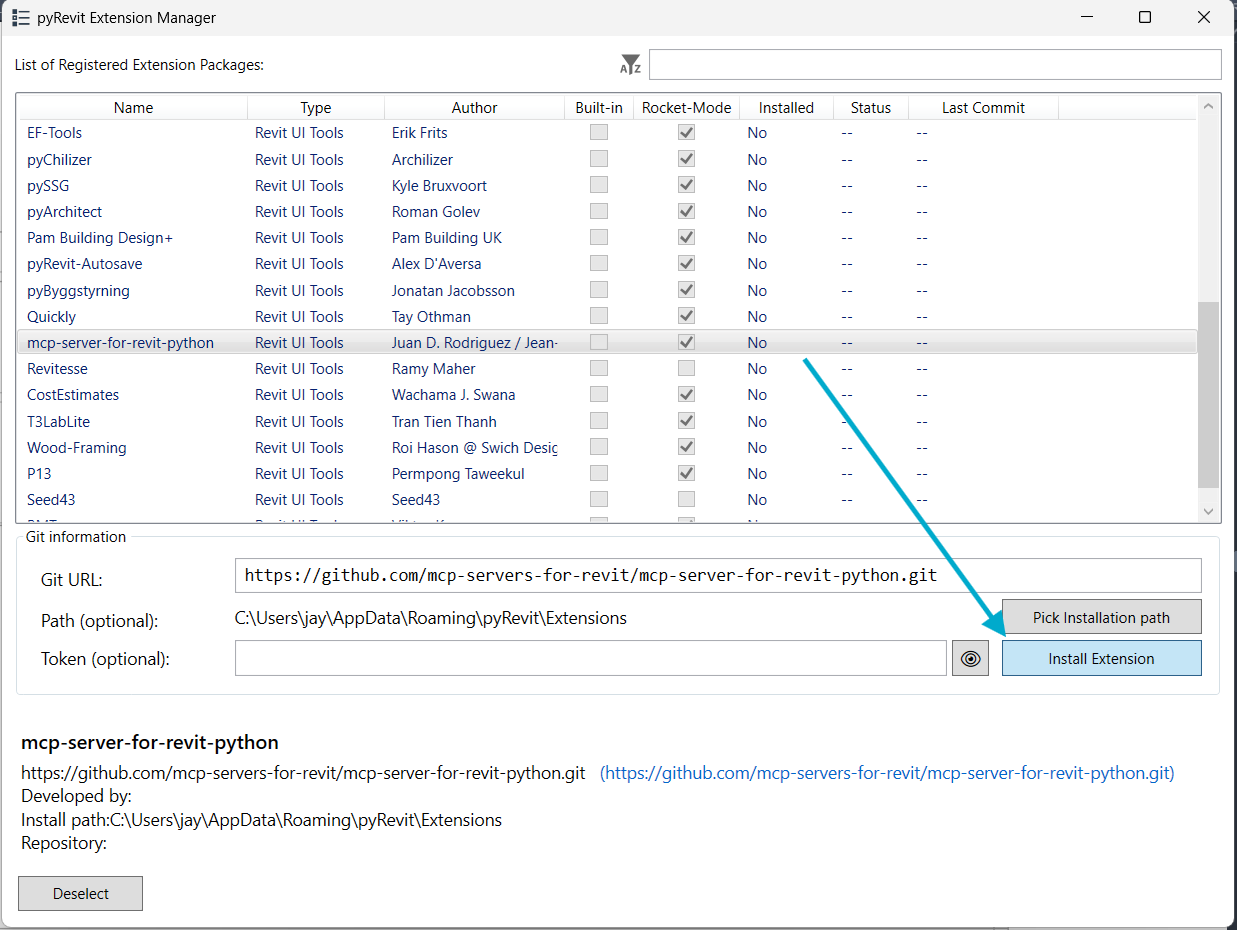Select the pySSG extension row

608,185
